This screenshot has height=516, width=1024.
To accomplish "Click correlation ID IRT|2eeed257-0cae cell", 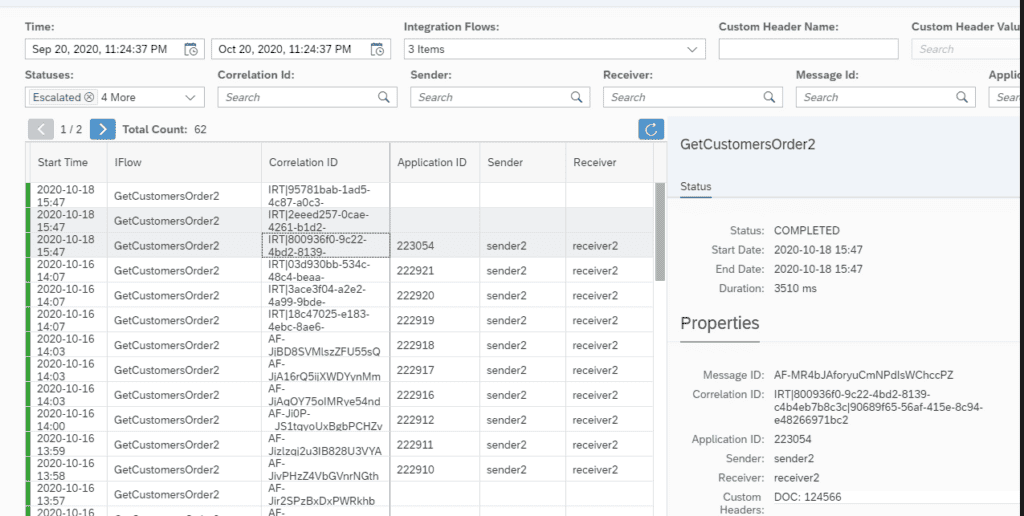I will point(326,220).
